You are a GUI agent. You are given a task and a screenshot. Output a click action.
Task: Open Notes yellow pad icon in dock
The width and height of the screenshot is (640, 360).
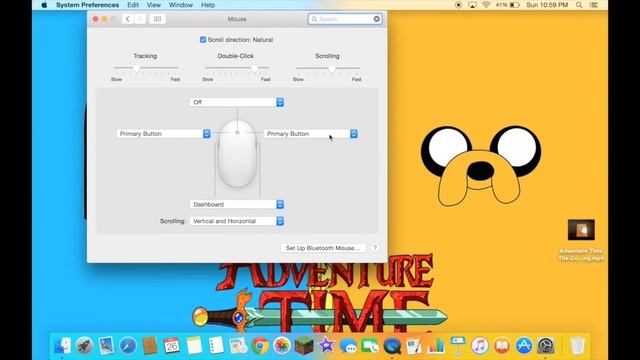tap(194, 346)
